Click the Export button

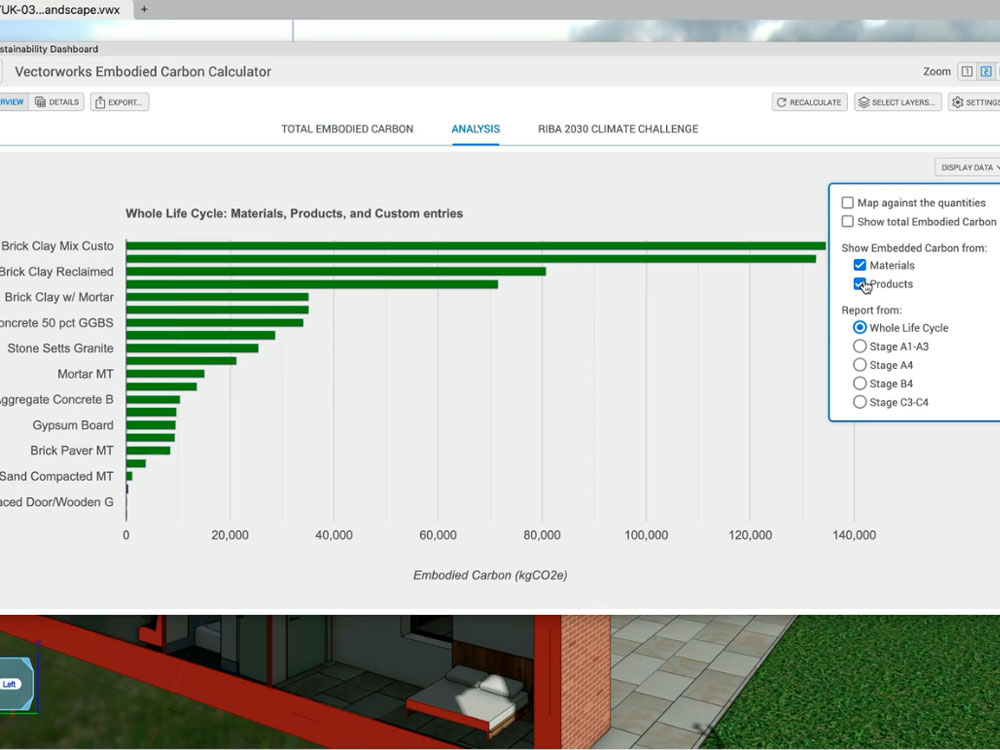(119, 102)
